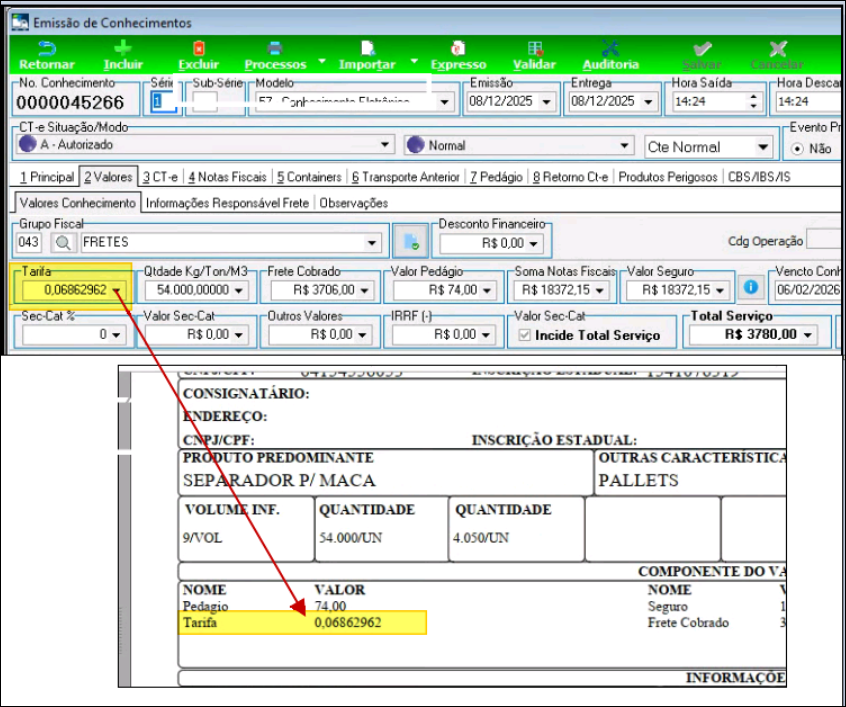846x707 pixels.
Task: Click the document icon next to FRETES
Action: [409, 242]
